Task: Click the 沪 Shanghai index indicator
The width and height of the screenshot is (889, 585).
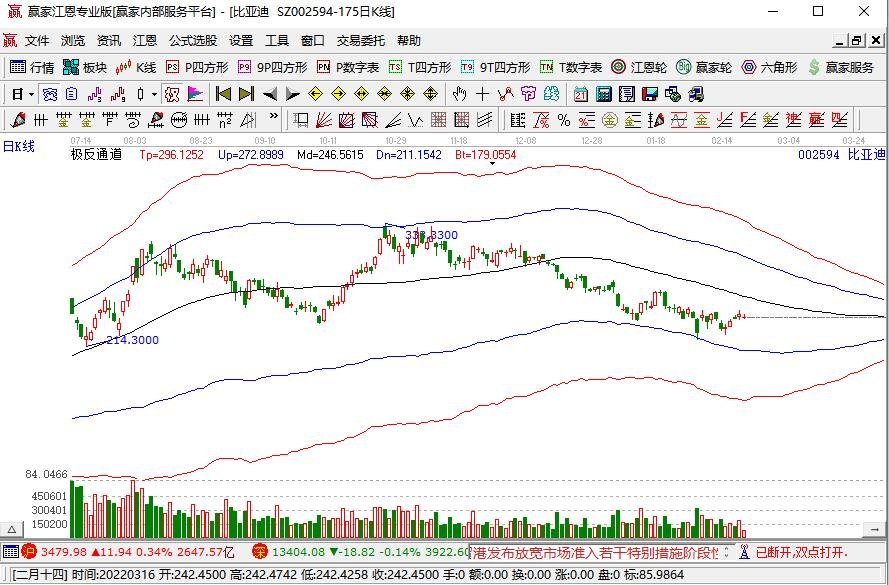Action: click(x=29, y=552)
